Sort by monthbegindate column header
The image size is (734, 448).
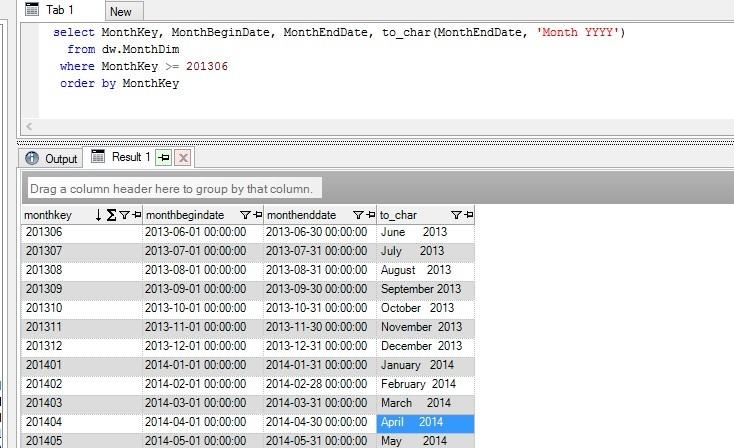coord(185,215)
